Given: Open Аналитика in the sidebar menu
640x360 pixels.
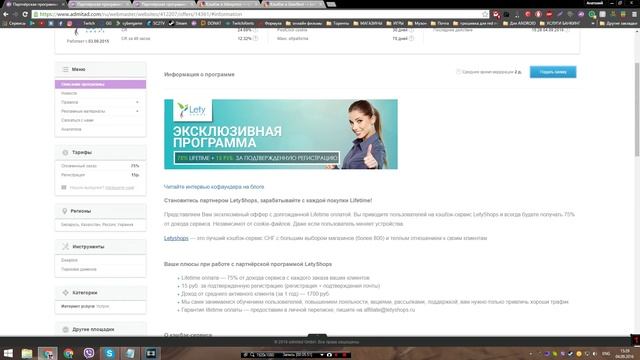Looking at the screenshot, I should pos(71,129).
